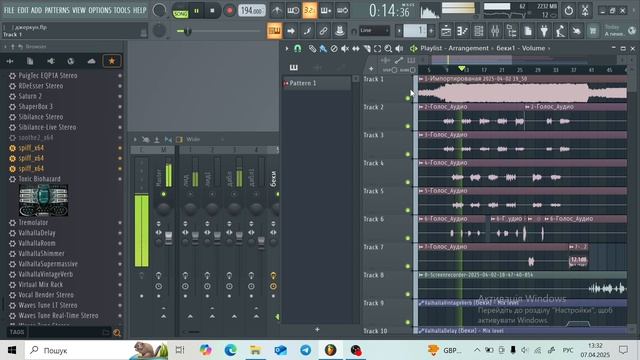The image size is (640, 360).
Task: Open the Playlist view icon in the toolbar
Action: [446, 31]
